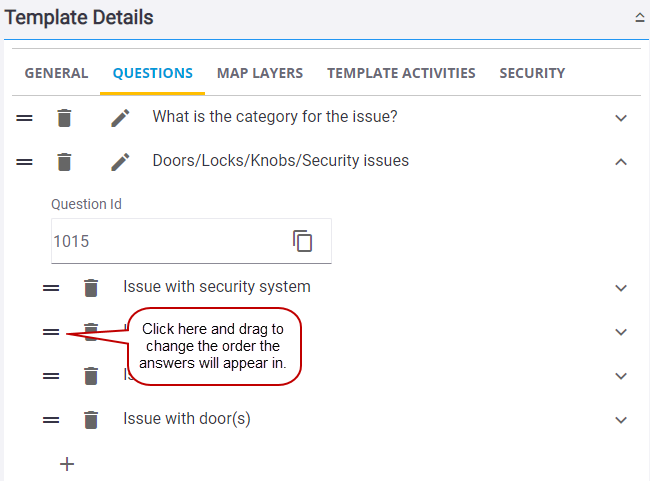Collapse the Template Details panel
The height and width of the screenshot is (481, 650).
pos(639,17)
